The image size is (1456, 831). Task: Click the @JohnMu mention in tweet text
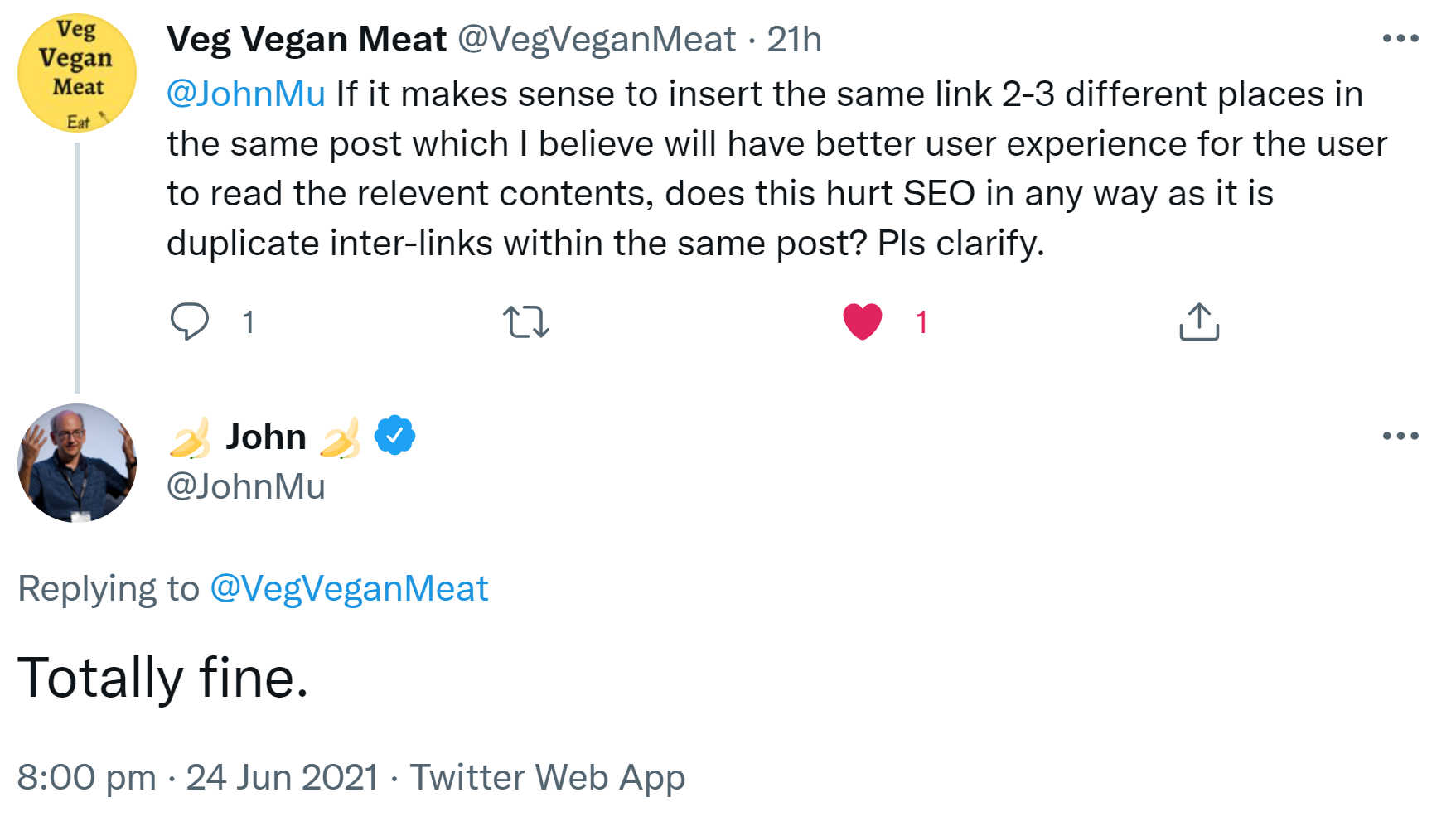pos(245,94)
